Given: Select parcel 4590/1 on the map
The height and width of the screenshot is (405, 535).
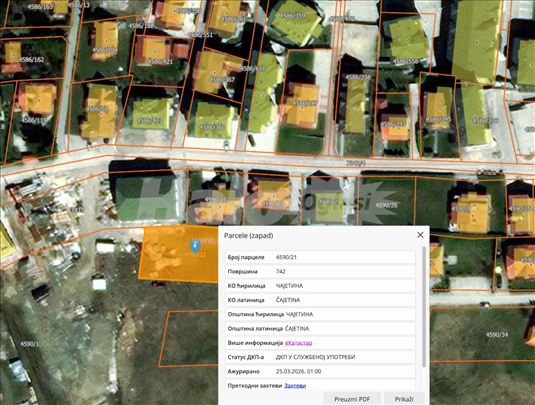Looking at the screenshot, I should tap(30, 344).
